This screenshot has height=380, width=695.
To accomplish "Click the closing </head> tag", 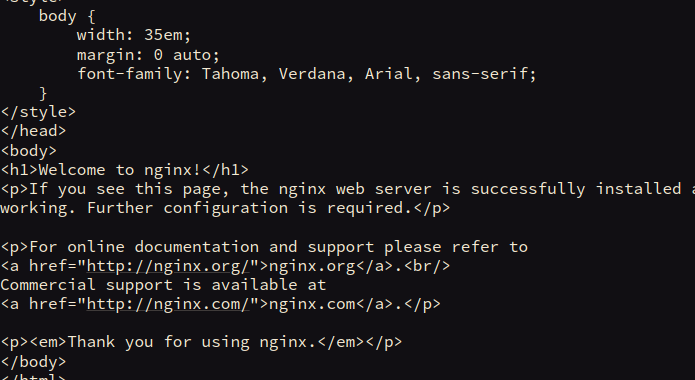I will click(33, 131).
